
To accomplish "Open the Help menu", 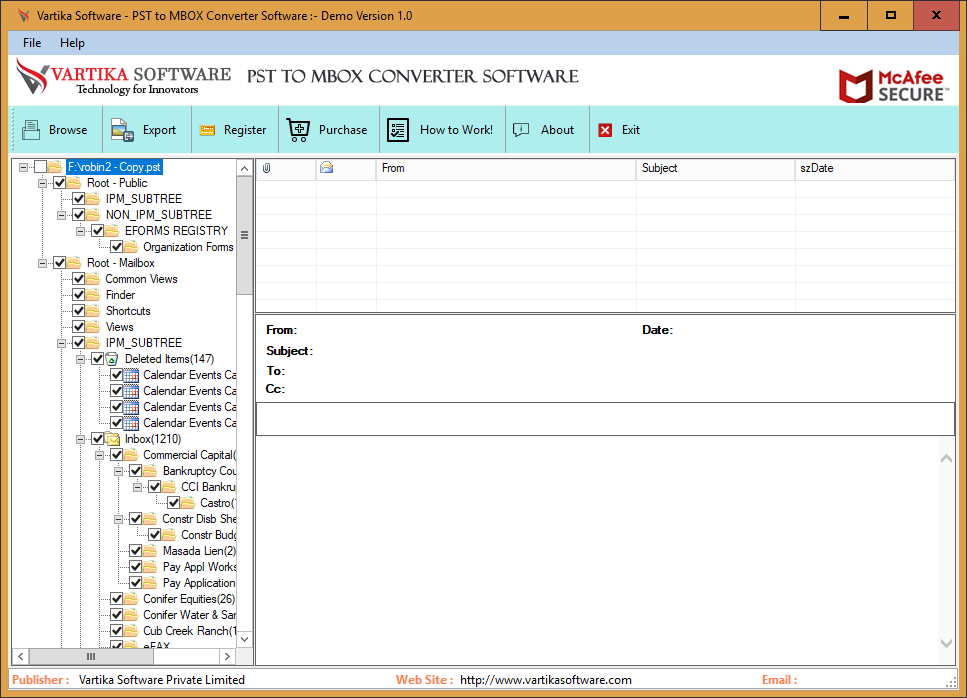I will (x=72, y=43).
